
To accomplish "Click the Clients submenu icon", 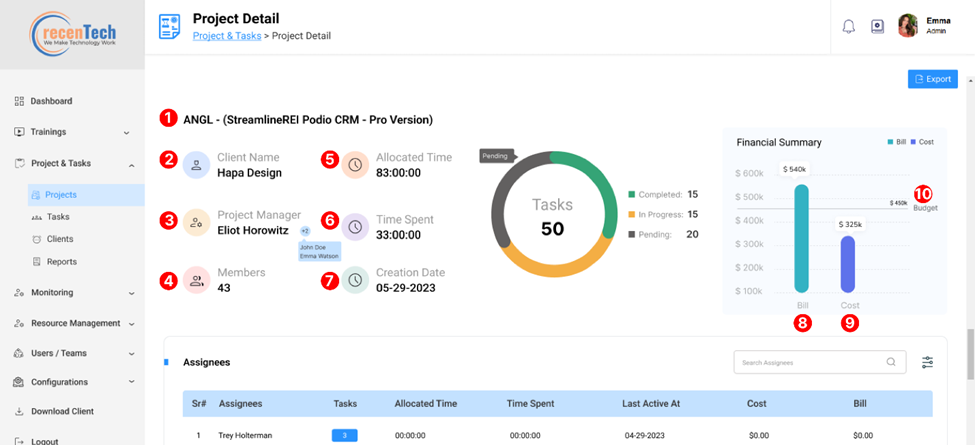I will coord(36,239).
